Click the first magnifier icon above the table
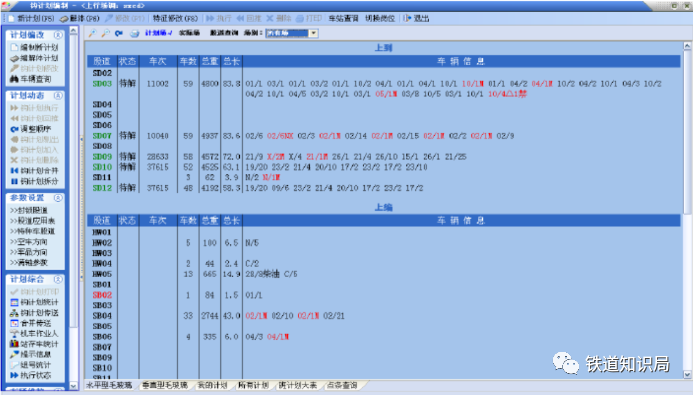This screenshot has height=395, width=693. pyautogui.click(x=92, y=33)
